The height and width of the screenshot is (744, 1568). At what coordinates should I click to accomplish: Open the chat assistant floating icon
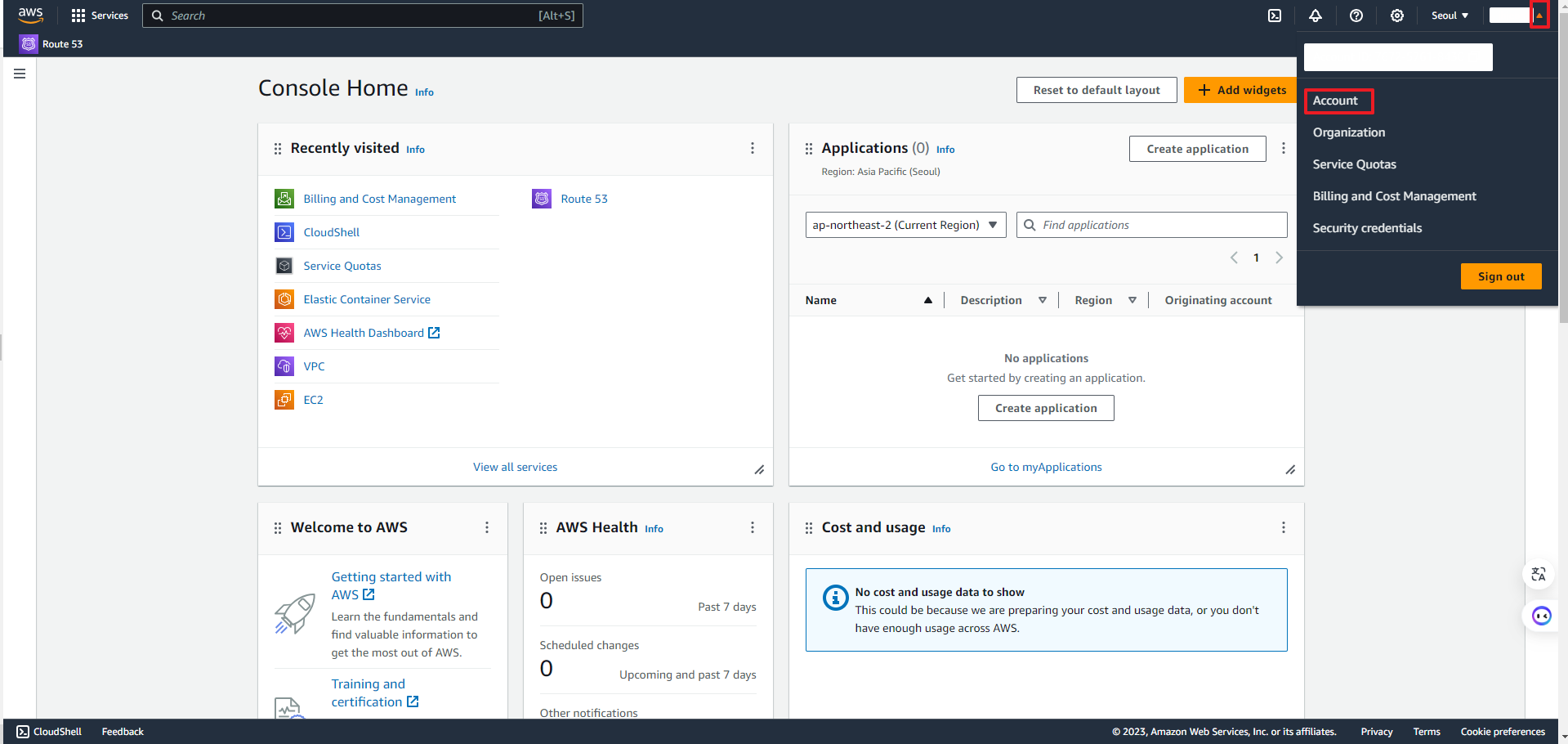click(1541, 616)
